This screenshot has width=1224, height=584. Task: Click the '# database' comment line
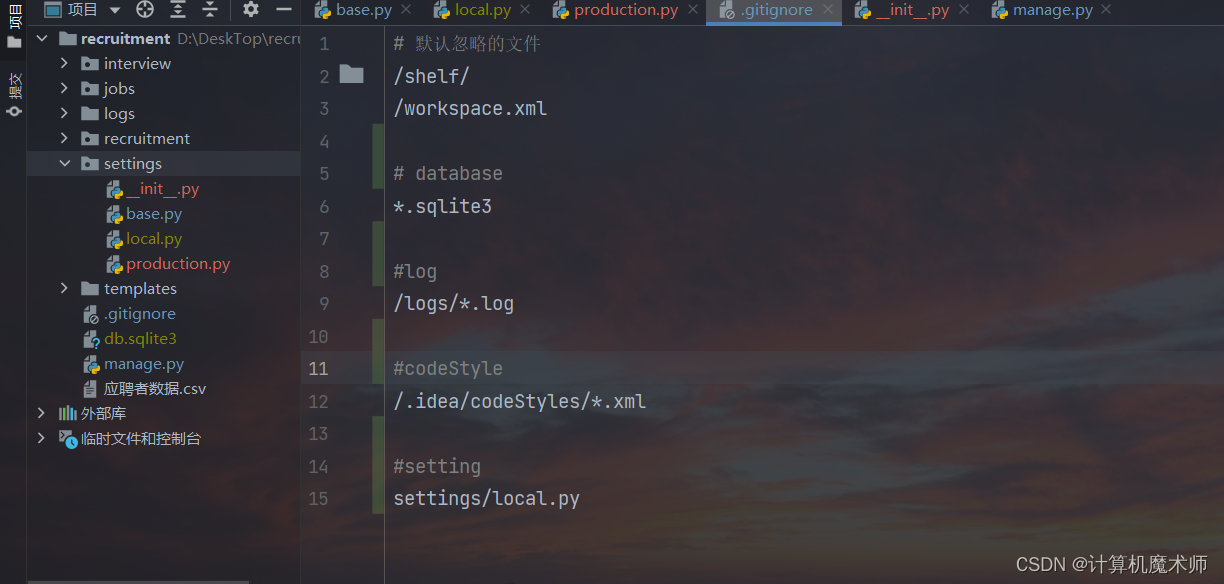click(x=448, y=173)
